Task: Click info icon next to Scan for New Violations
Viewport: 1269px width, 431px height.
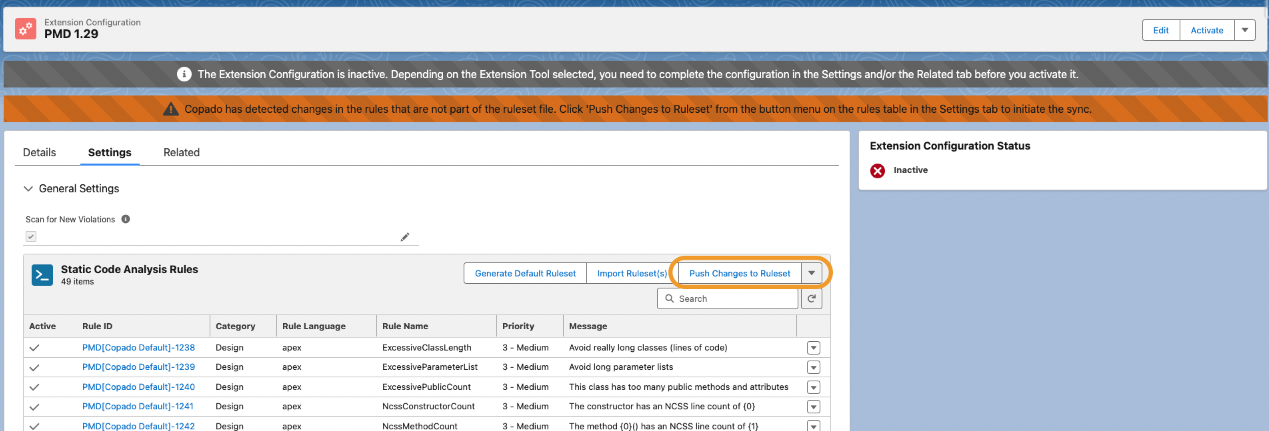Action: coord(126,218)
